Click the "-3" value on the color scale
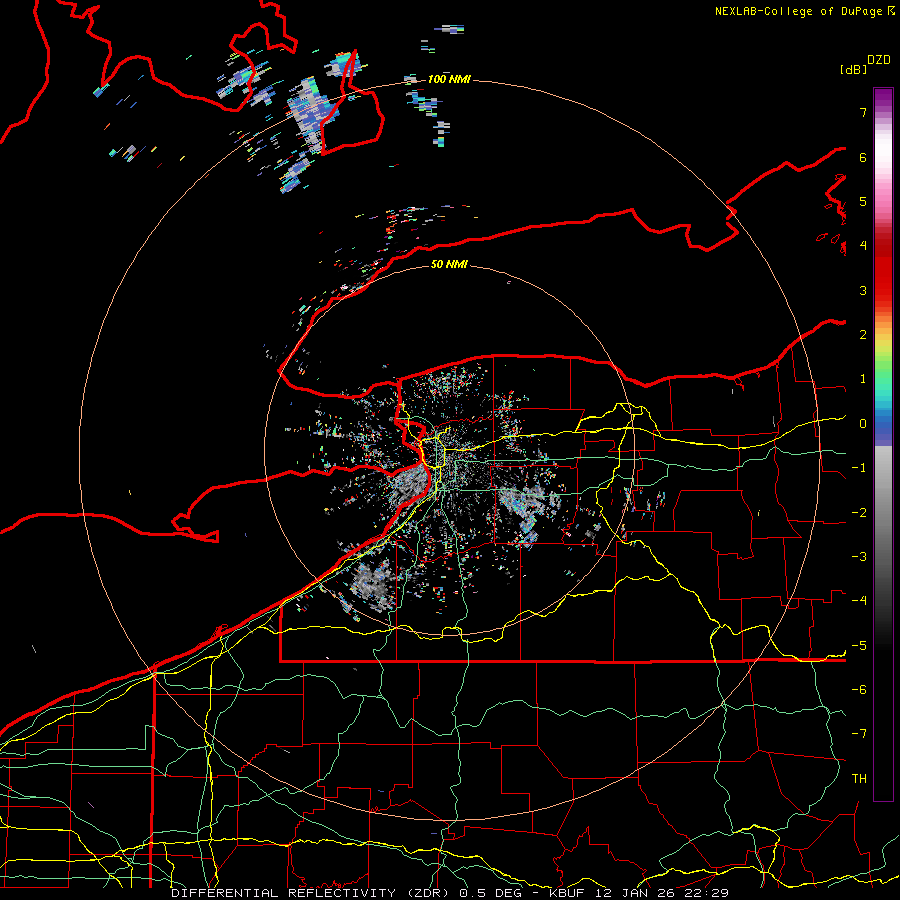The width and height of the screenshot is (900, 900). click(859, 557)
